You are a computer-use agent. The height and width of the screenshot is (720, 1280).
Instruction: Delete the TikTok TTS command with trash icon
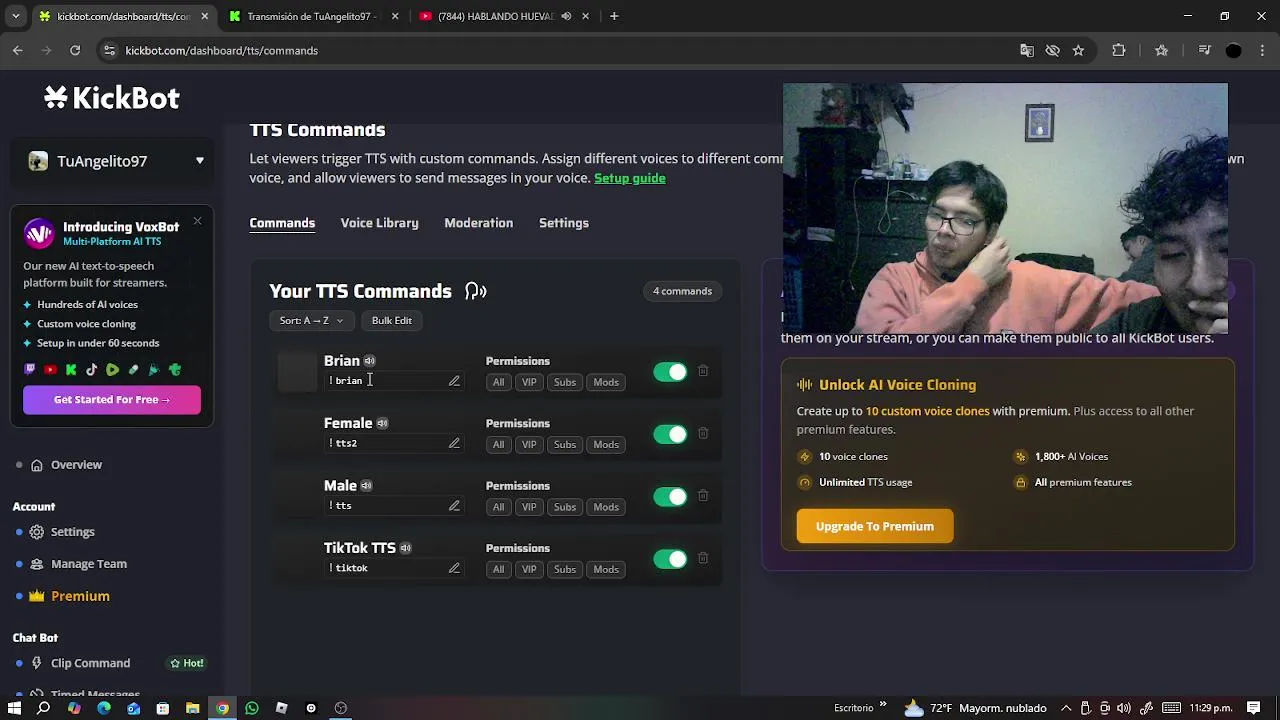pos(703,558)
